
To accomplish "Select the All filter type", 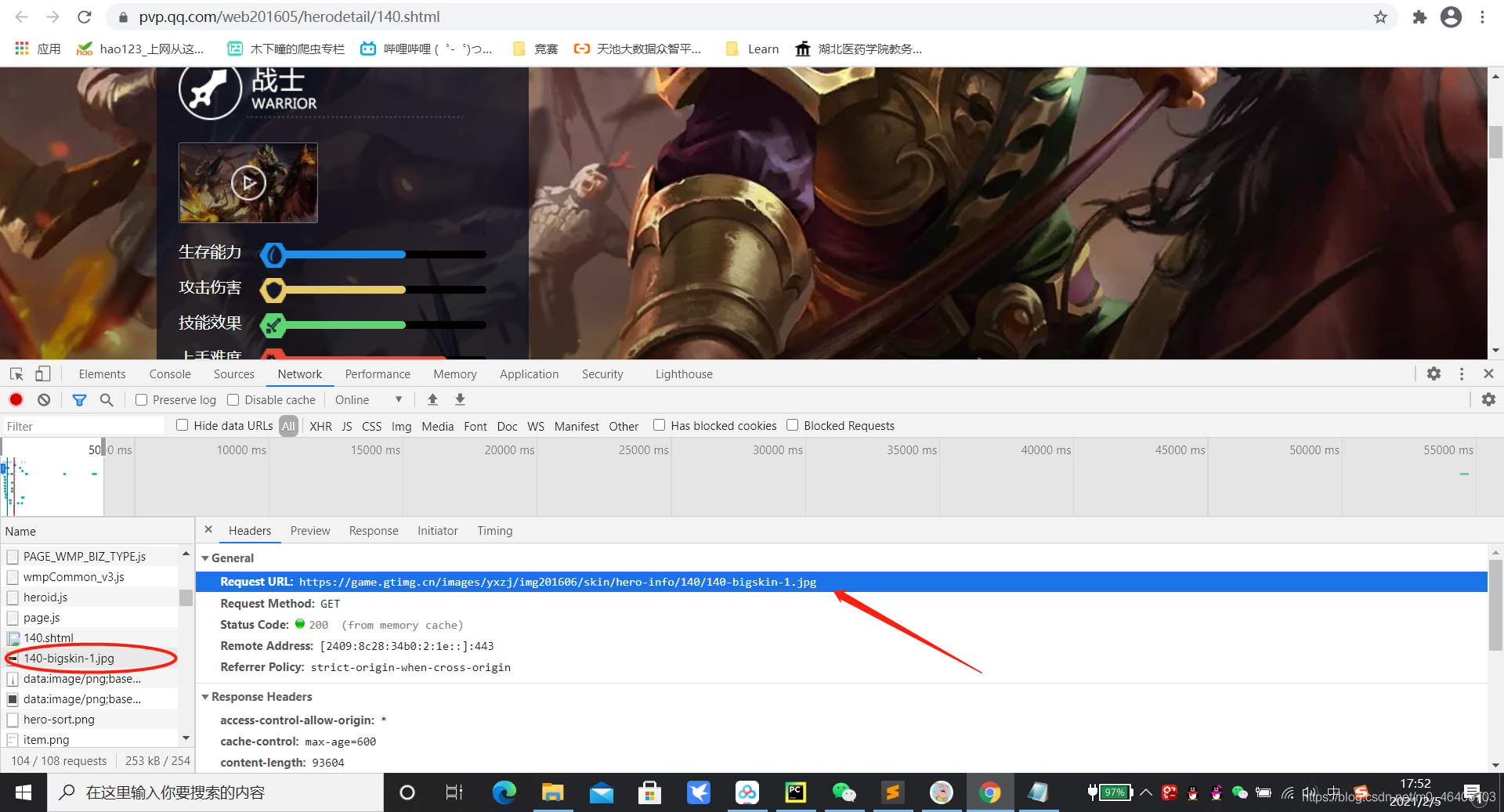I will 289,426.
